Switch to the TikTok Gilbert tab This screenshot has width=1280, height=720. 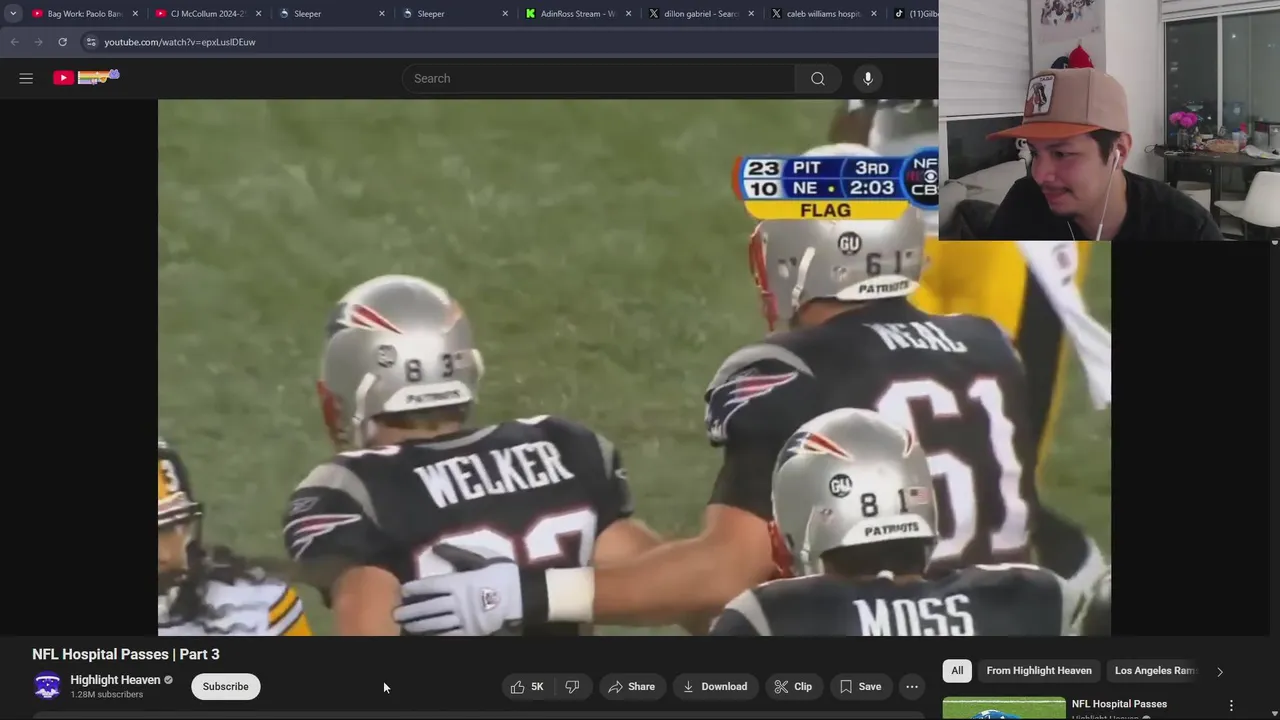pyautogui.click(x=914, y=14)
